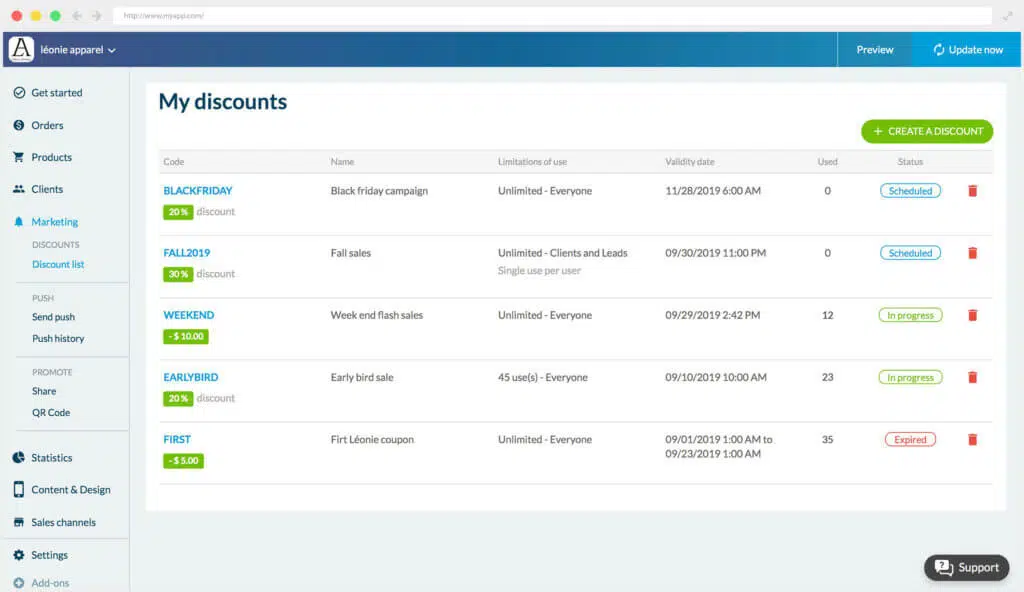
Task: Click the browser URL address bar
Action: click(x=550, y=16)
